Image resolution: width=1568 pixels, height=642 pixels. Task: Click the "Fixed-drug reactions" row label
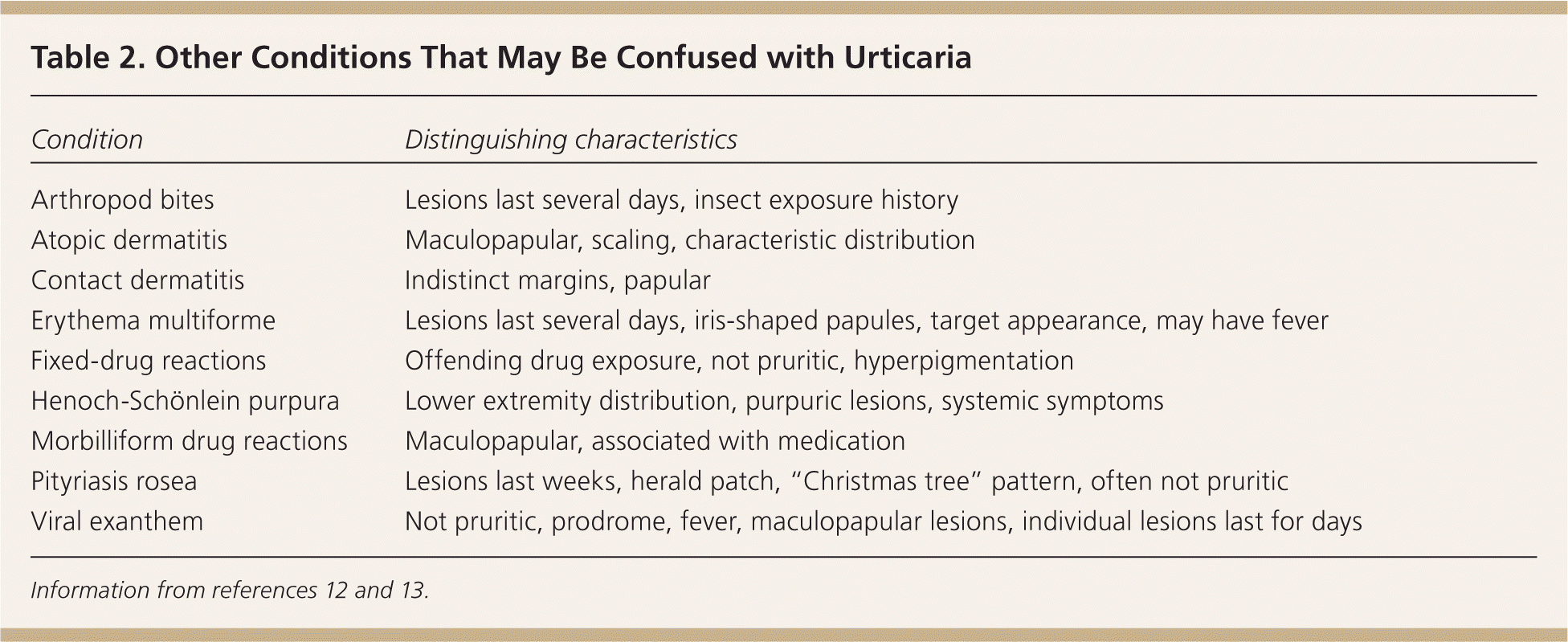(x=148, y=361)
